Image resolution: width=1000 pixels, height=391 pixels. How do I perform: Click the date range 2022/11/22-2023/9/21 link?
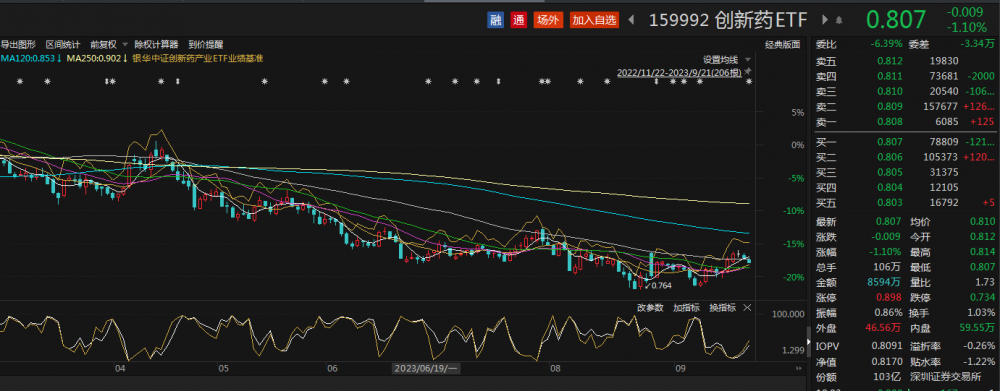[x=679, y=73]
